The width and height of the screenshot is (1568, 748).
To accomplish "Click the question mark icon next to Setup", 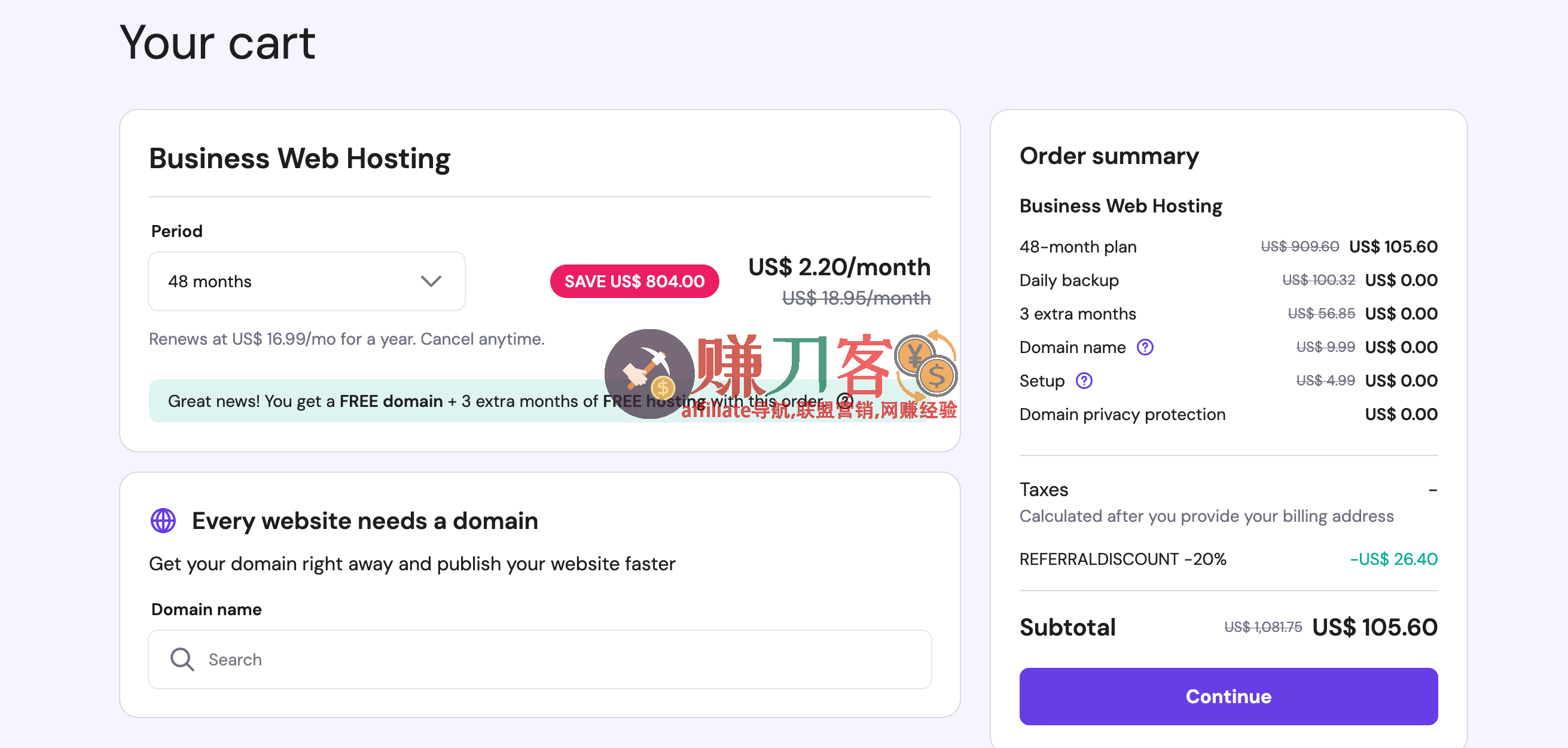I will click(1084, 381).
